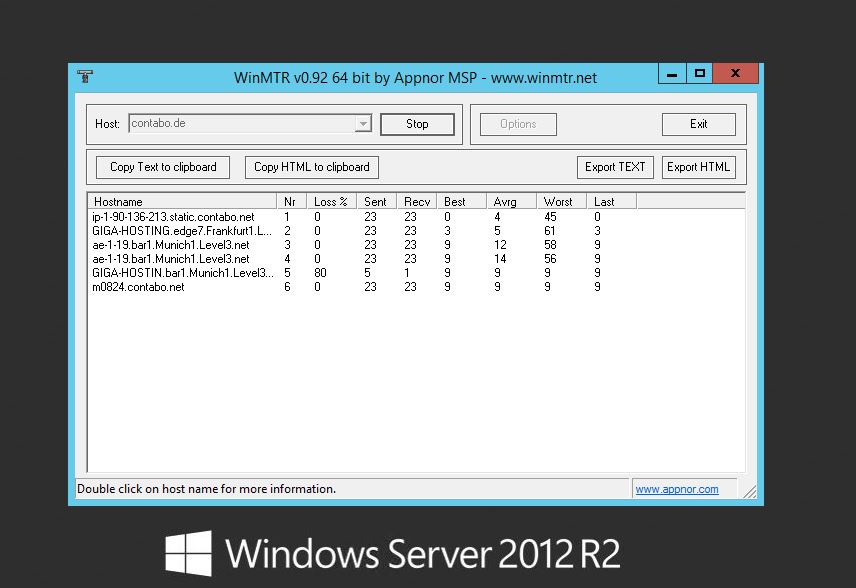Maximize the WinMTR window

(x=700, y=74)
